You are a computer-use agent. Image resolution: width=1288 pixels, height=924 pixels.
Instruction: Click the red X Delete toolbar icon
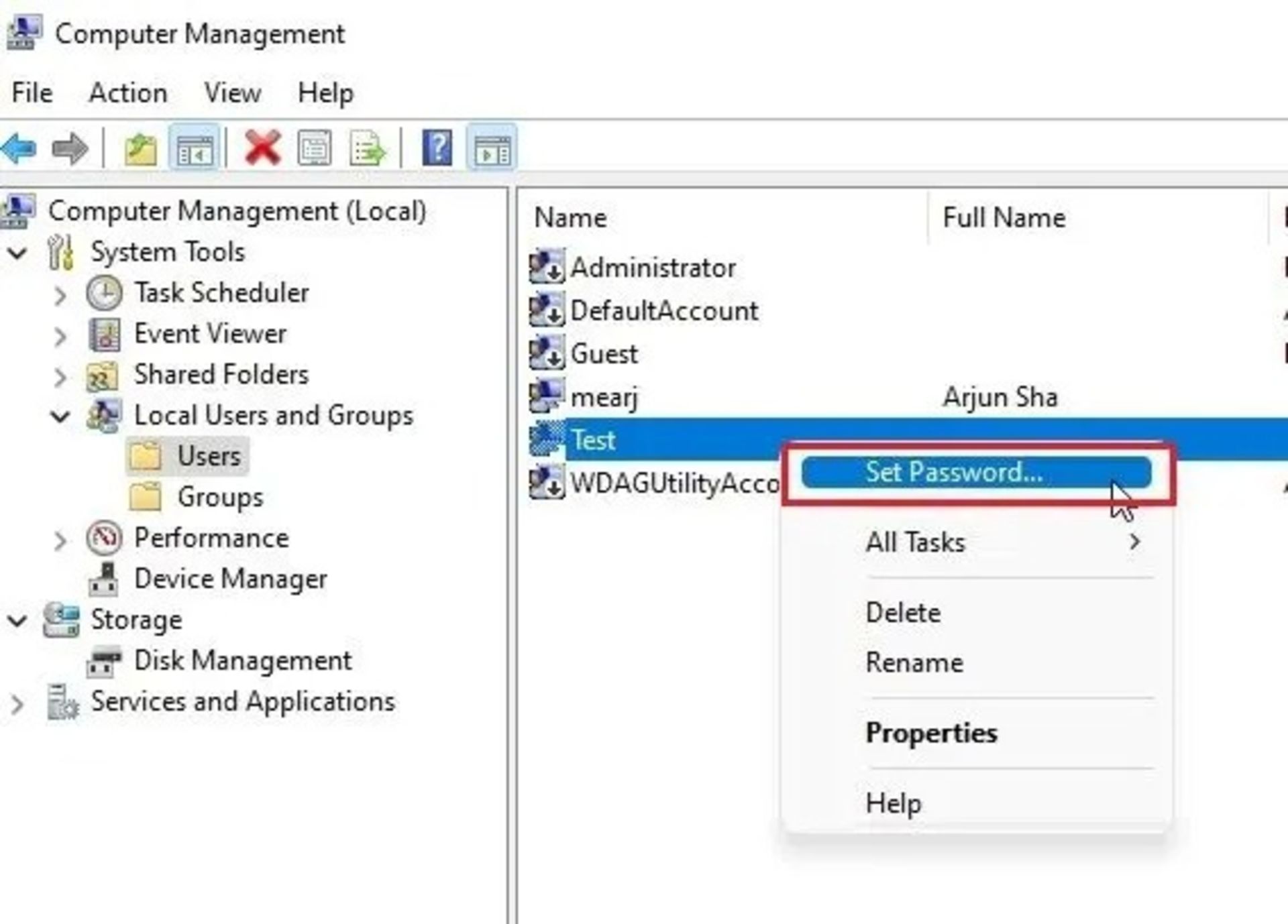point(262,148)
